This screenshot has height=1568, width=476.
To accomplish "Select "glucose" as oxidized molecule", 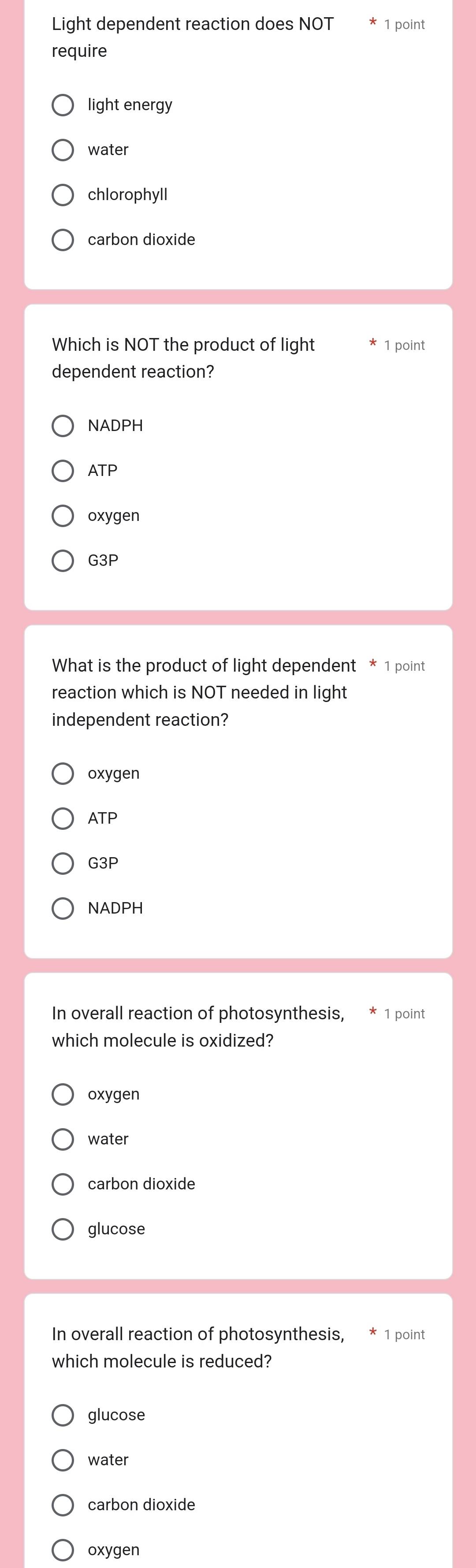I will click(x=63, y=1228).
